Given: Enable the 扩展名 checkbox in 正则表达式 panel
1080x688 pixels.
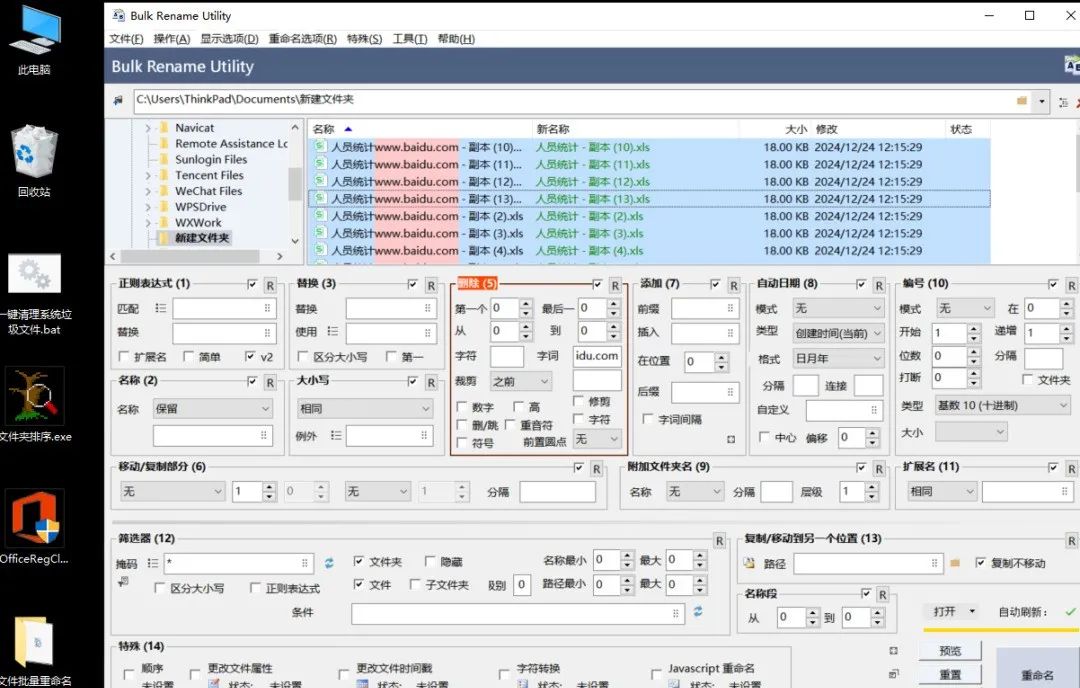Looking at the screenshot, I should pyautogui.click(x=124, y=357).
